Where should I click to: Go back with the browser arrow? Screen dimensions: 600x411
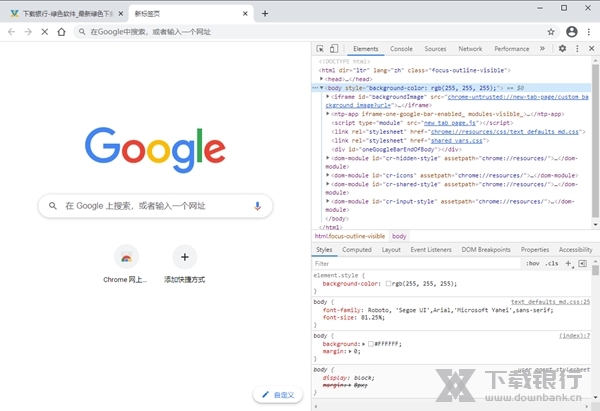[11, 32]
